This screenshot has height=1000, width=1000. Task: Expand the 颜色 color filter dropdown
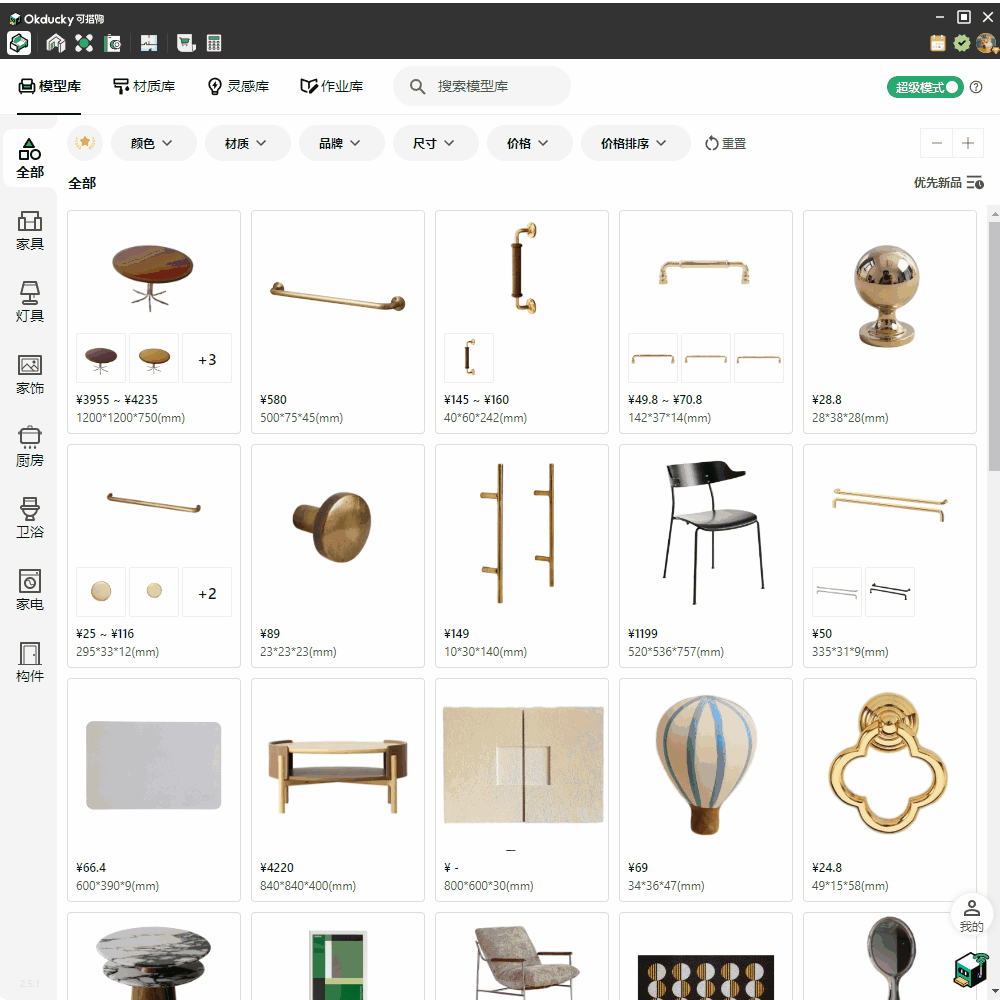(152, 143)
